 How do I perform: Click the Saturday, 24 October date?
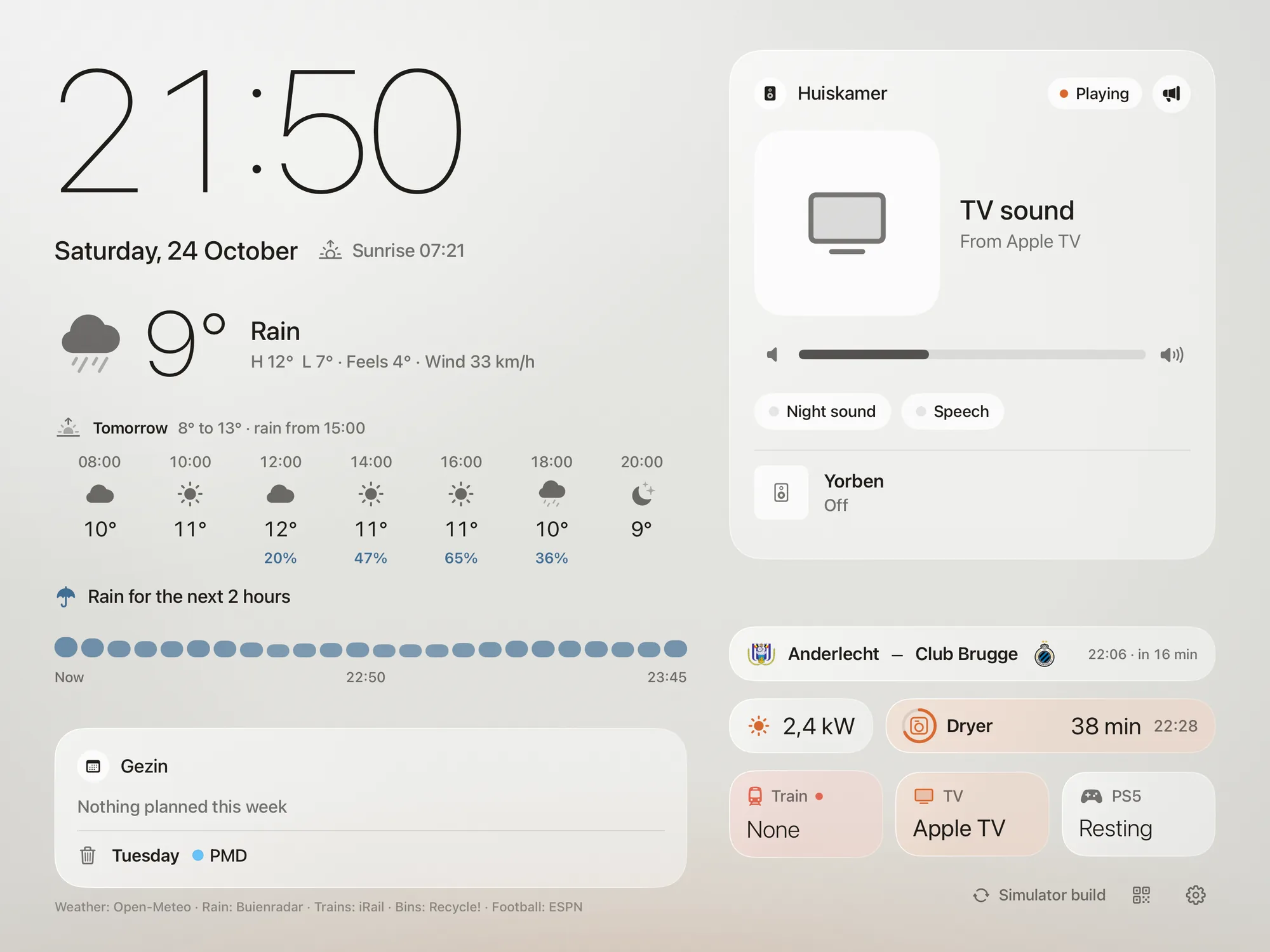click(x=176, y=251)
